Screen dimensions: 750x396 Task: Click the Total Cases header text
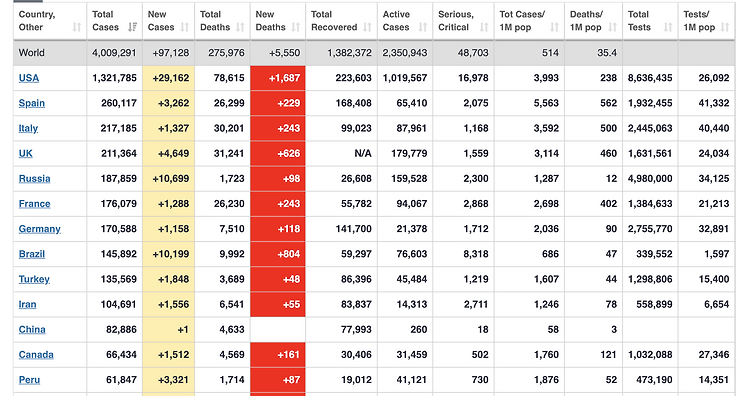[105, 21]
